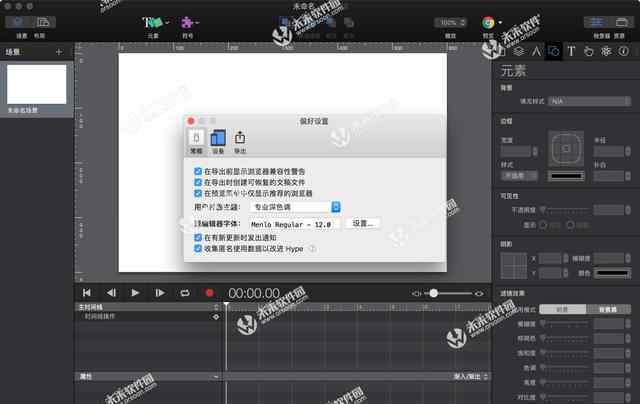Select the 未命名场景 scene thumbnail
The height and width of the screenshot is (404, 640).
coord(37,84)
